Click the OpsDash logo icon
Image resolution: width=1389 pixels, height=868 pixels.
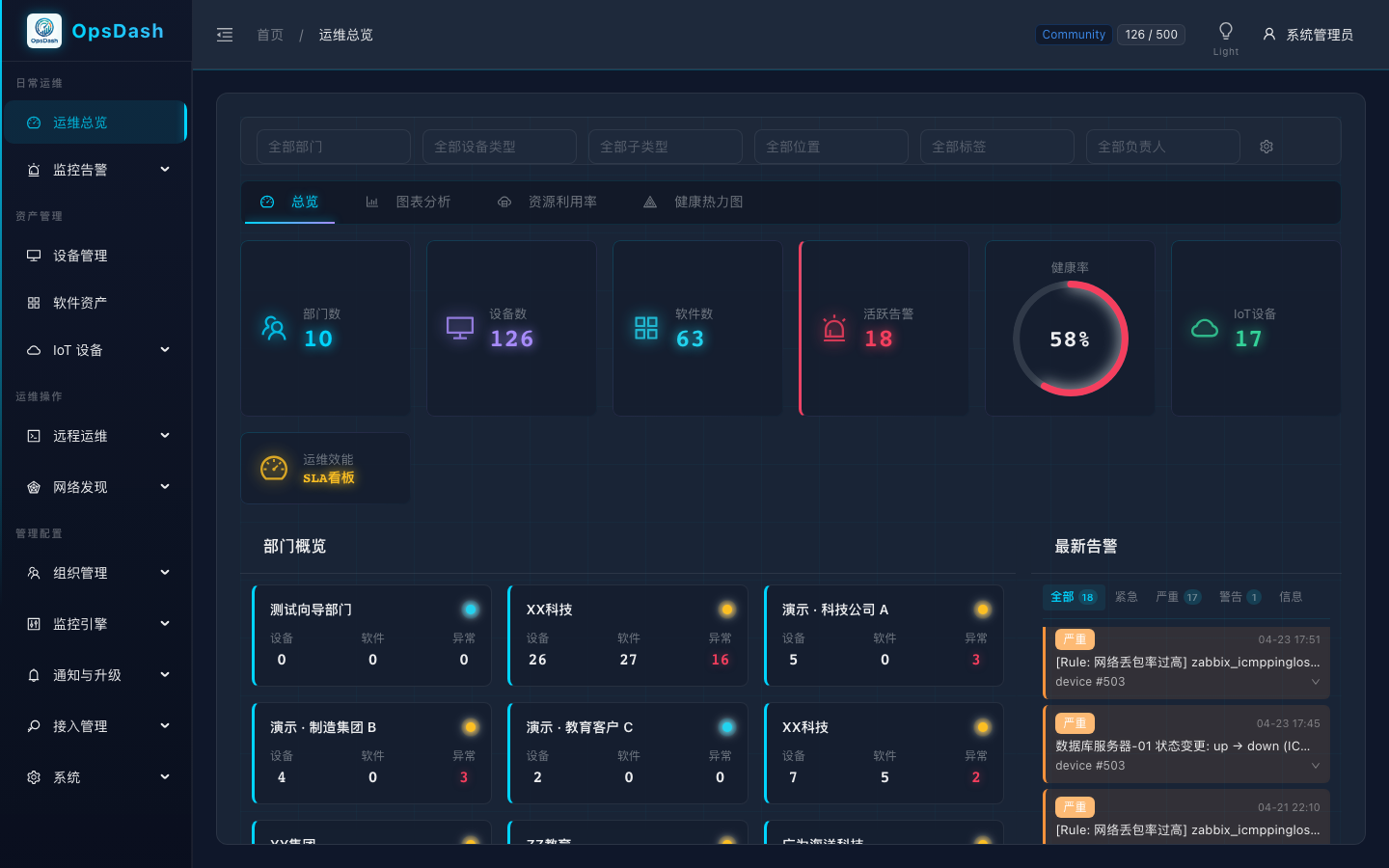point(44,31)
